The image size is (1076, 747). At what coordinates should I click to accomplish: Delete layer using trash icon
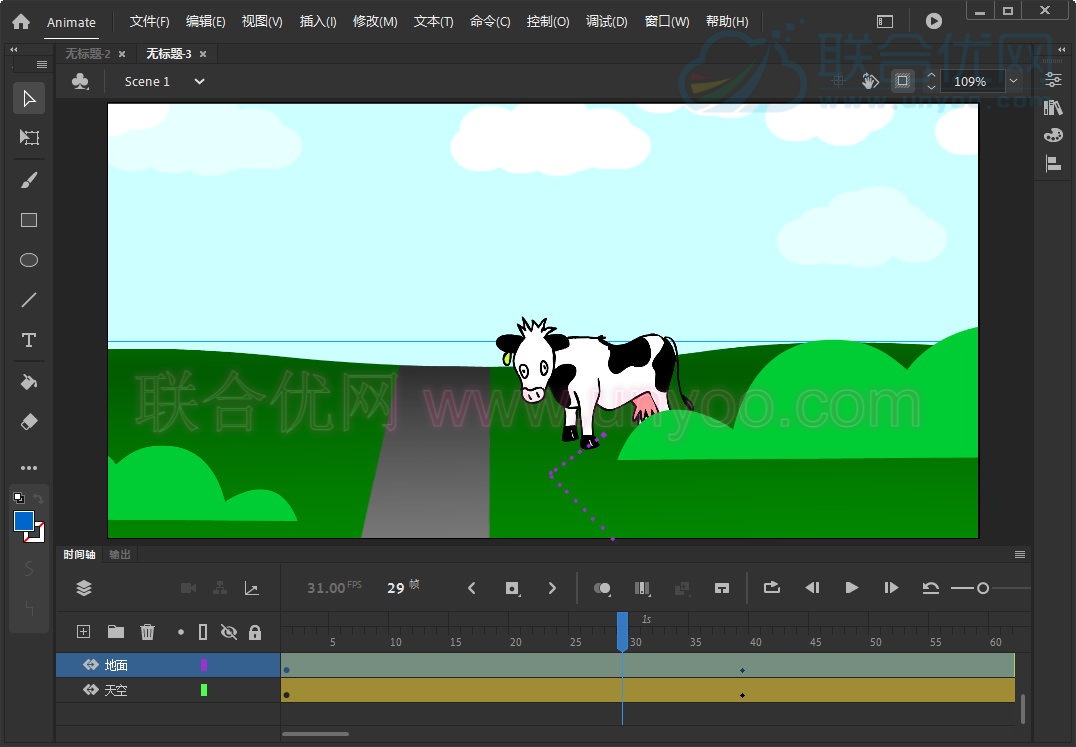pyautogui.click(x=147, y=632)
